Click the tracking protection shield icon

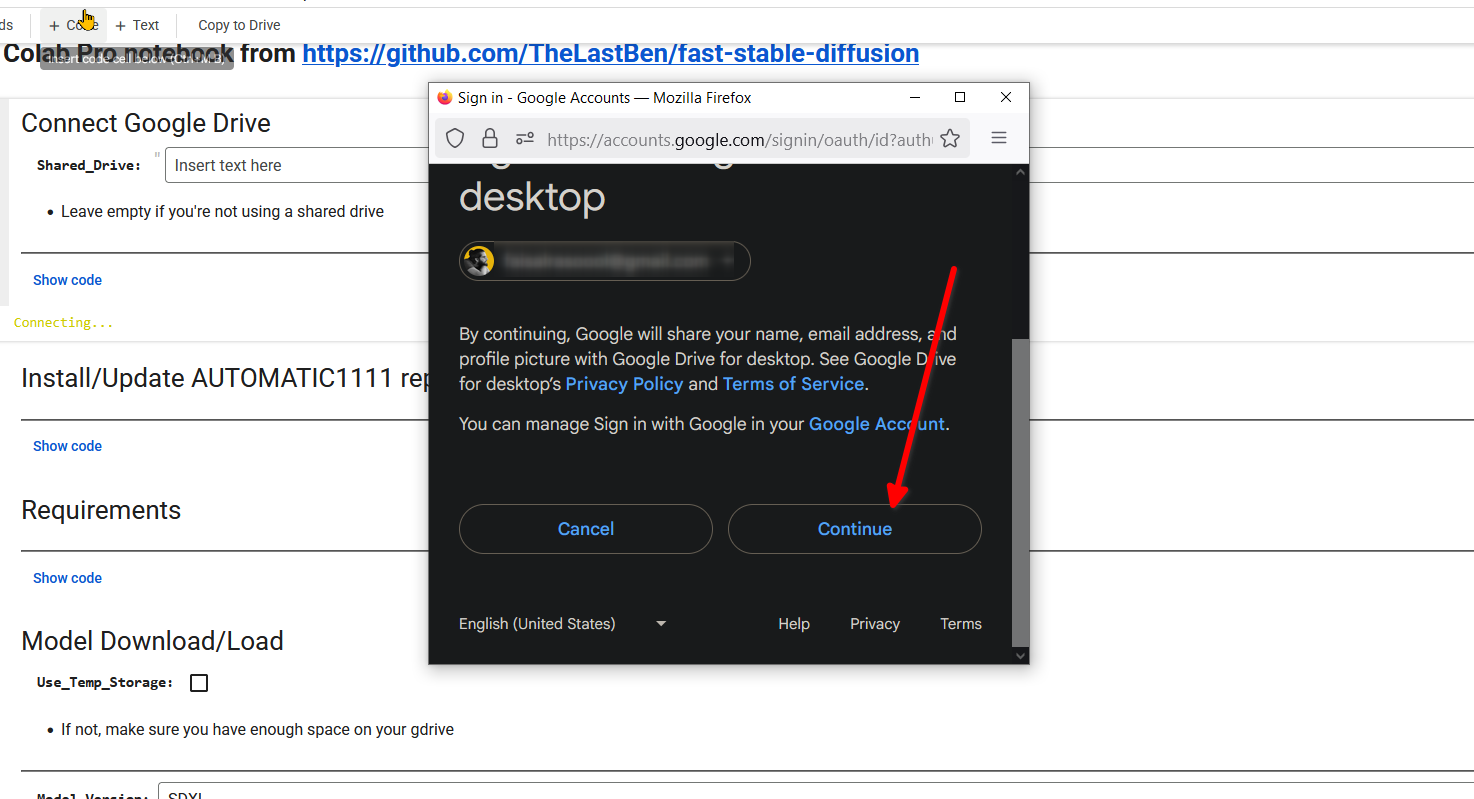455,138
